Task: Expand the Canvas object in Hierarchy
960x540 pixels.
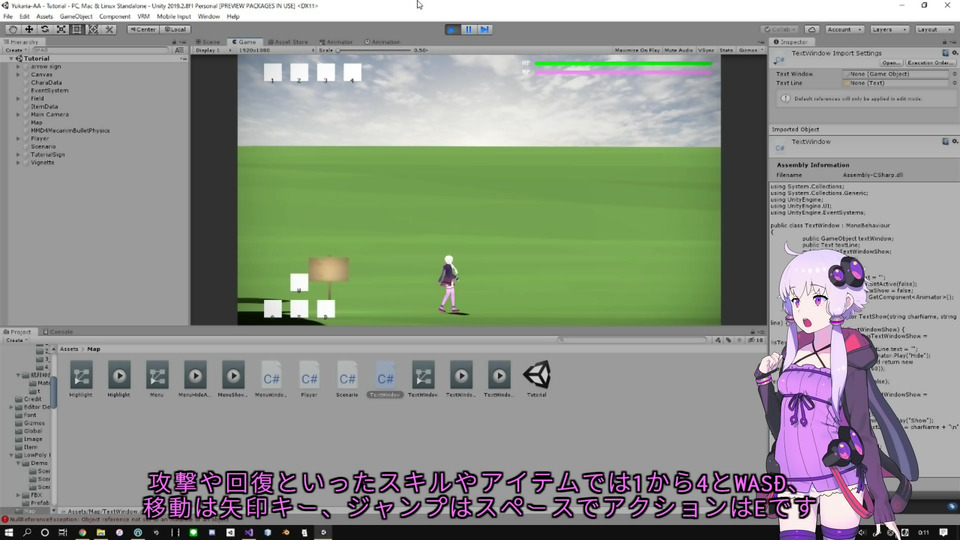Action: [x=18, y=74]
